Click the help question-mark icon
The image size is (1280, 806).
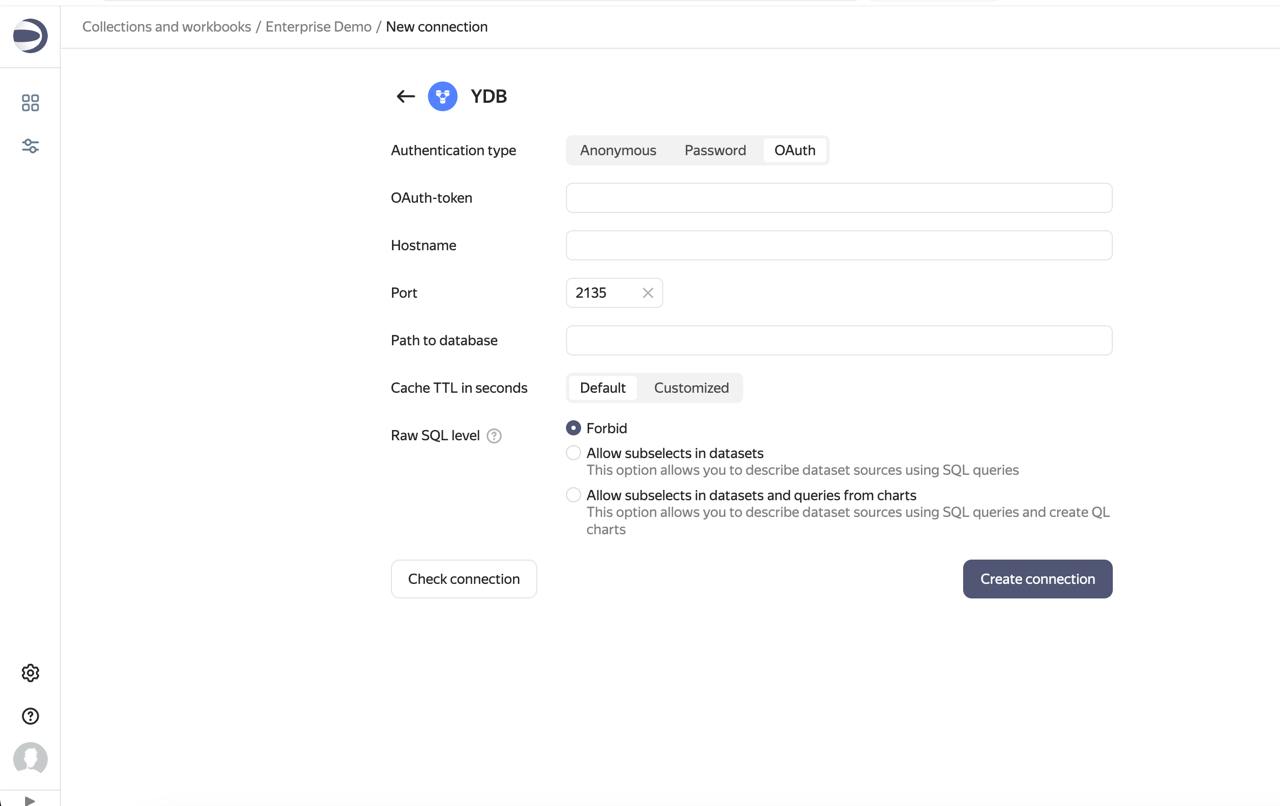[29, 715]
